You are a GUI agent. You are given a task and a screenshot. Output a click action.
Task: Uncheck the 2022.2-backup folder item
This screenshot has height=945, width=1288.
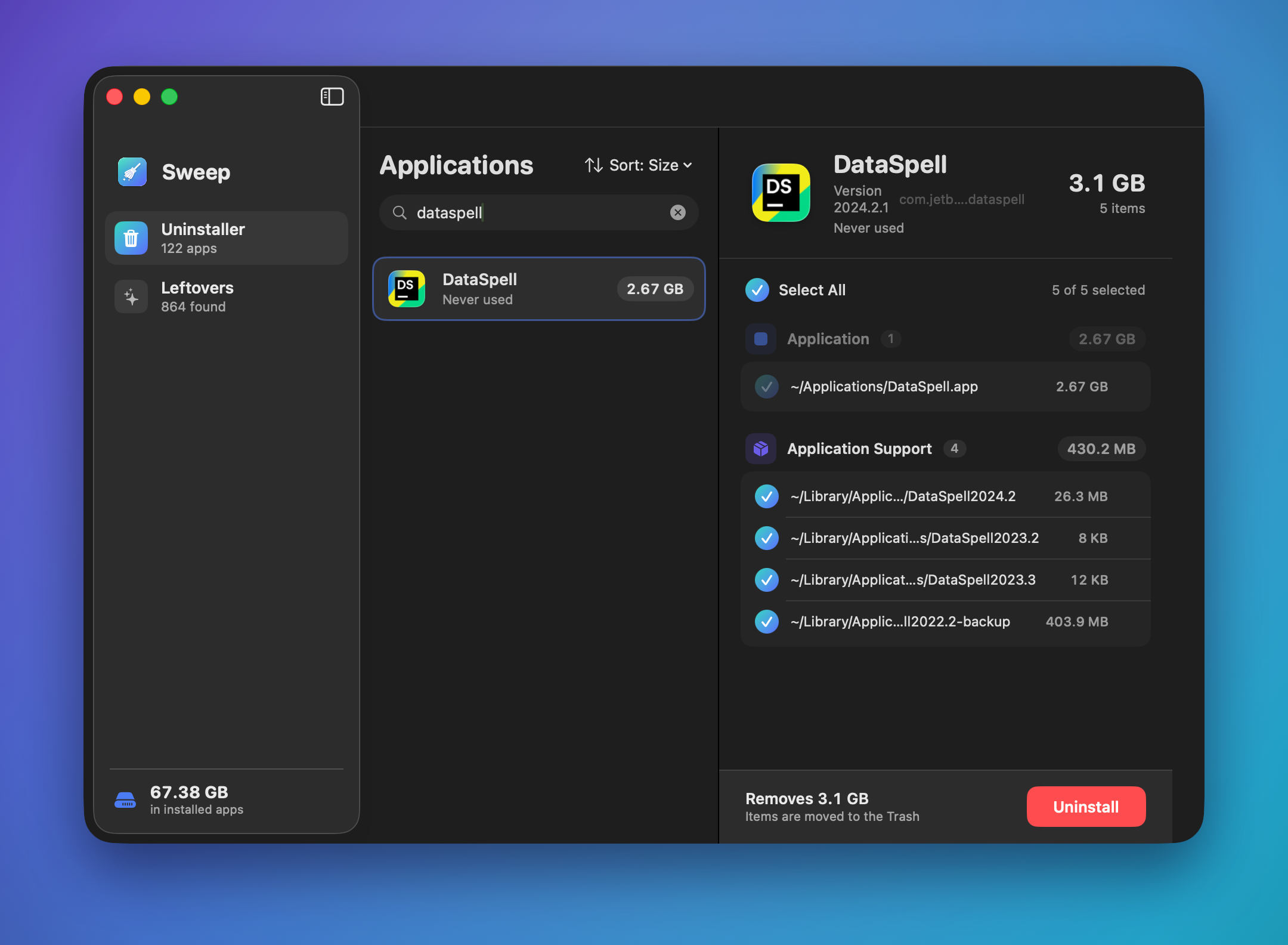point(767,622)
